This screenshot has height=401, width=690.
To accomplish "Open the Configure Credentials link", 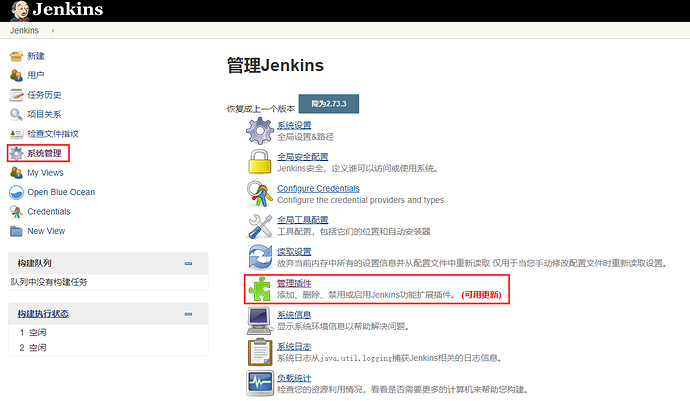I will [x=318, y=188].
